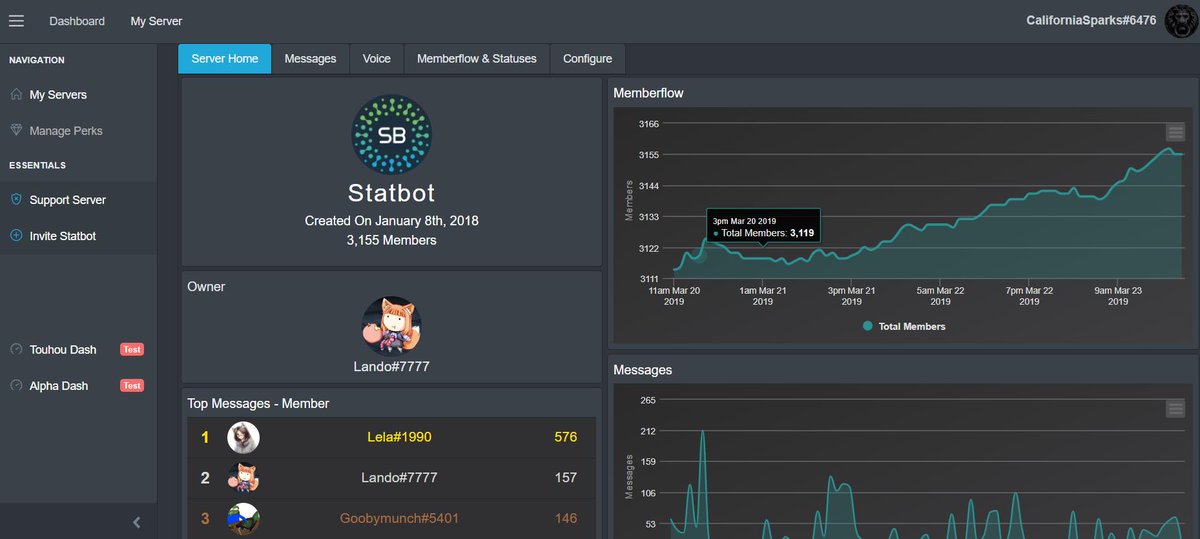Click the home icon beside My Servers
This screenshot has height=539, width=1200.
[x=15, y=94]
